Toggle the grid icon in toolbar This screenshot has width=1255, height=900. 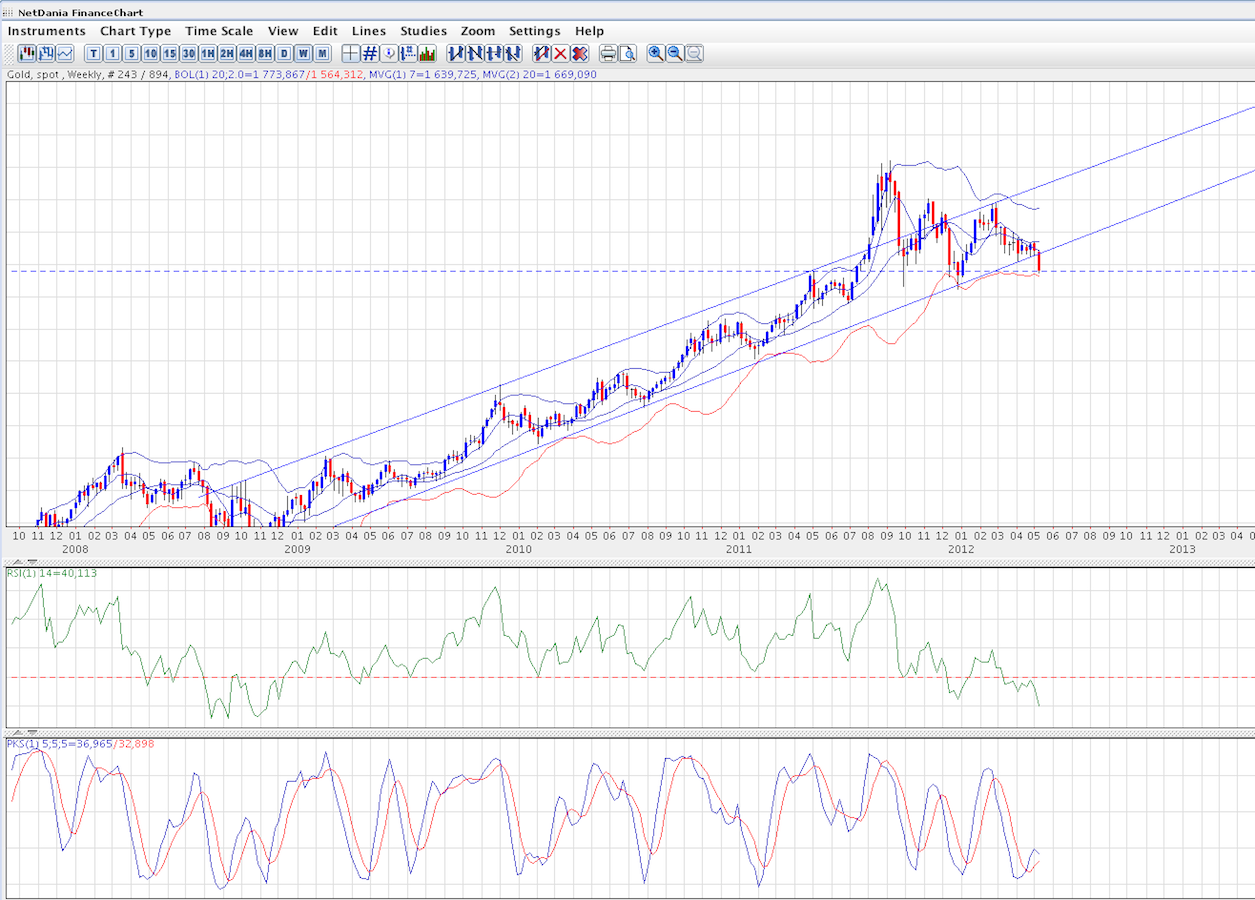pyautogui.click(x=370, y=53)
